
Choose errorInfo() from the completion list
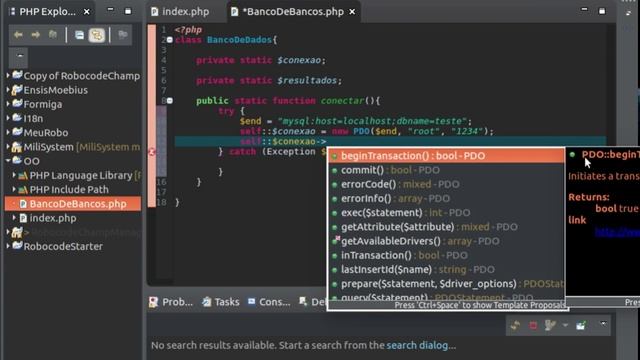click(x=446, y=199)
